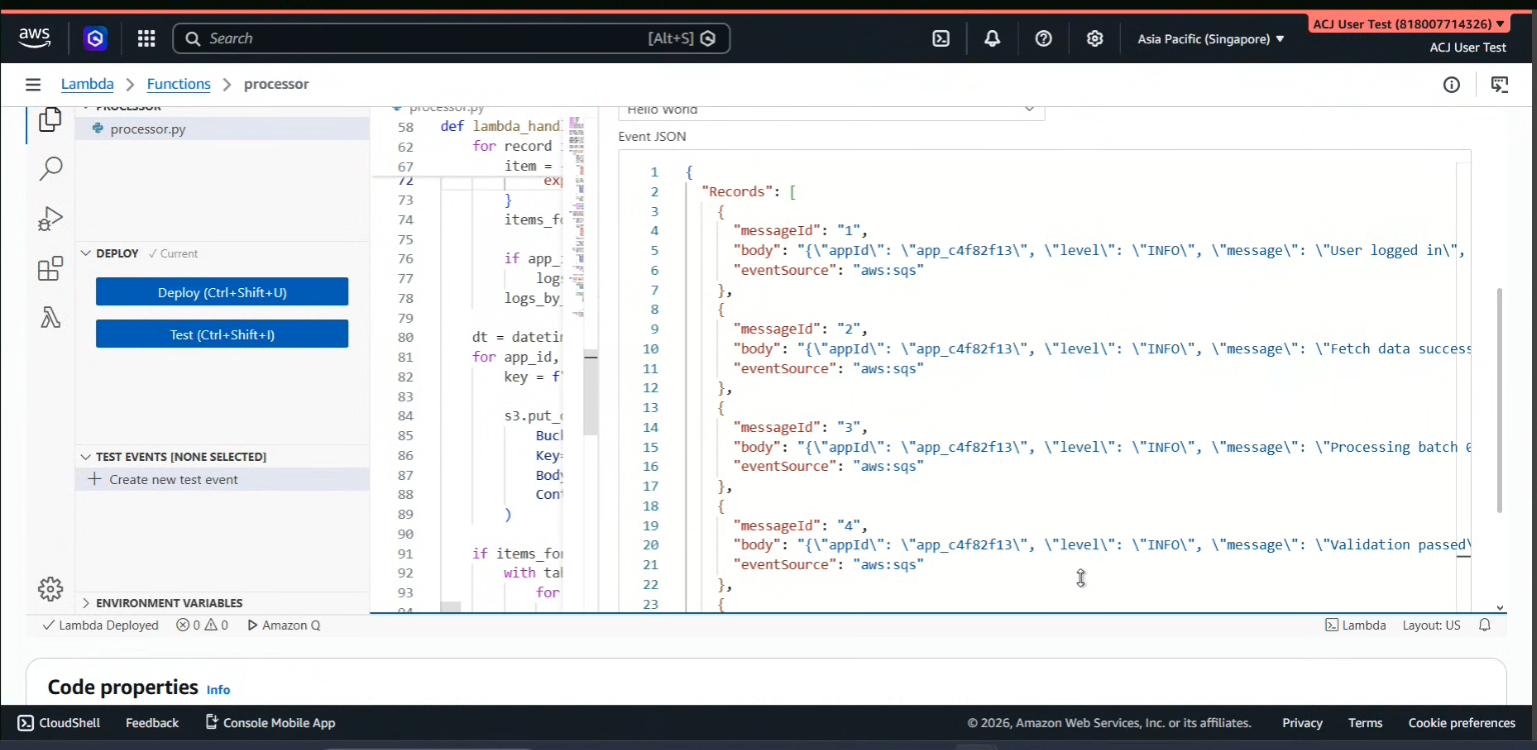Open the processor.py editor tab
This screenshot has height=750, width=1537.
click(x=440, y=107)
